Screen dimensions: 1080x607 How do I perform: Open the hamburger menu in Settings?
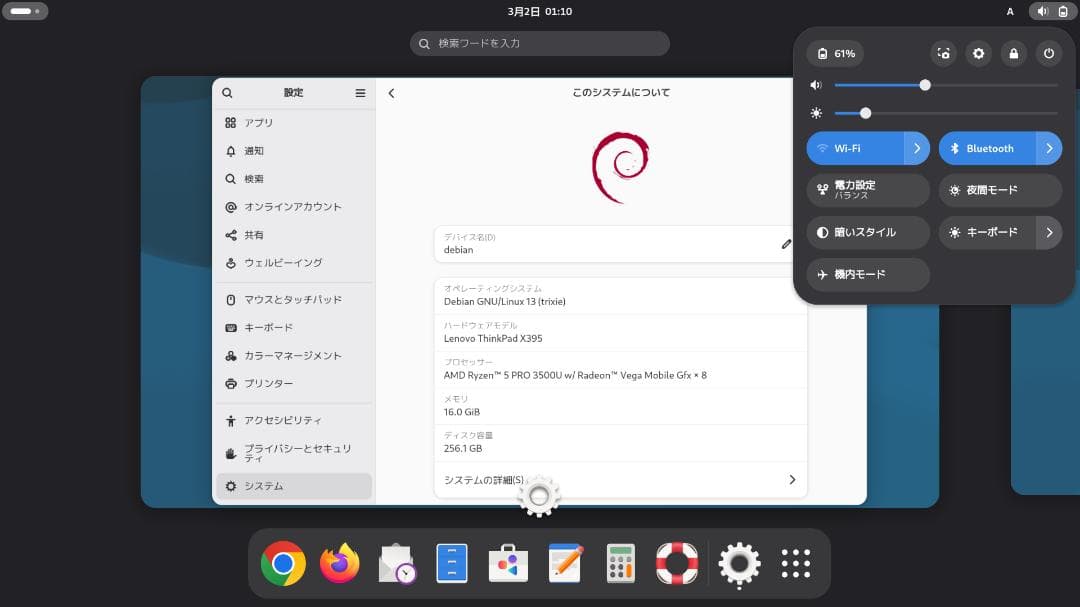tap(360, 92)
